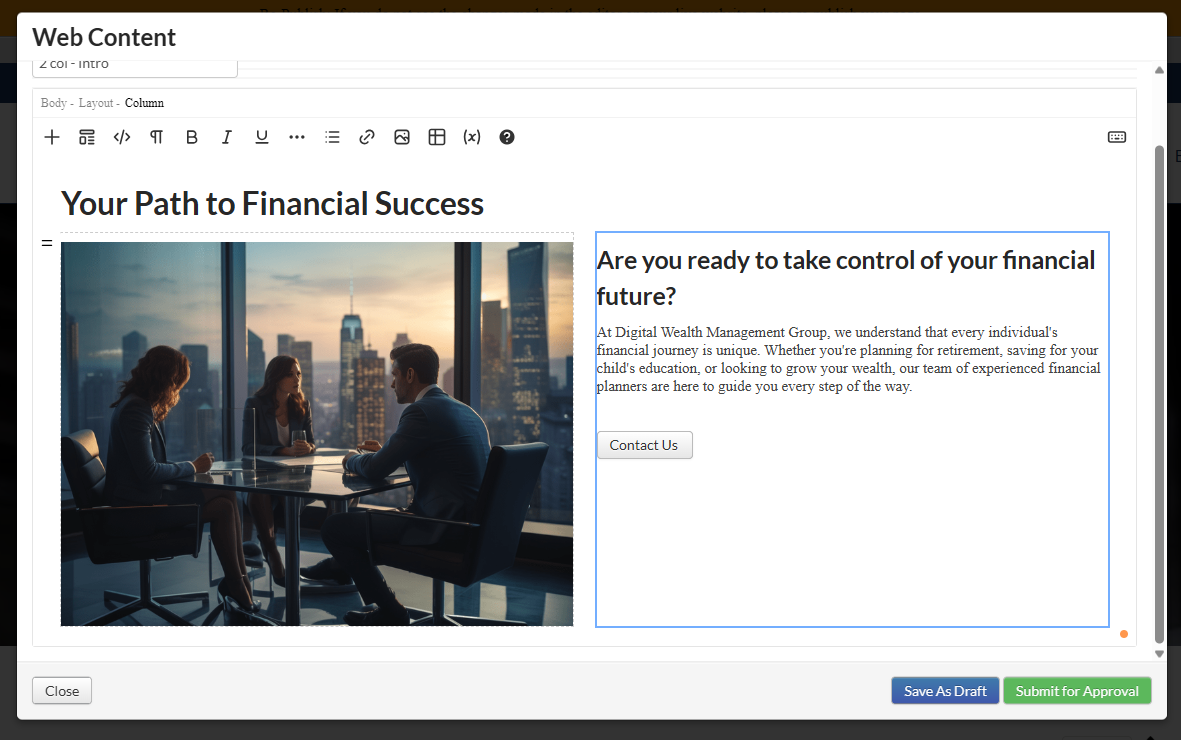Click the 'Your Path to Financial Success' heading
Image resolution: width=1181 pixels, height=740 pixels.
pyautogui.click(x=272, y=203)
